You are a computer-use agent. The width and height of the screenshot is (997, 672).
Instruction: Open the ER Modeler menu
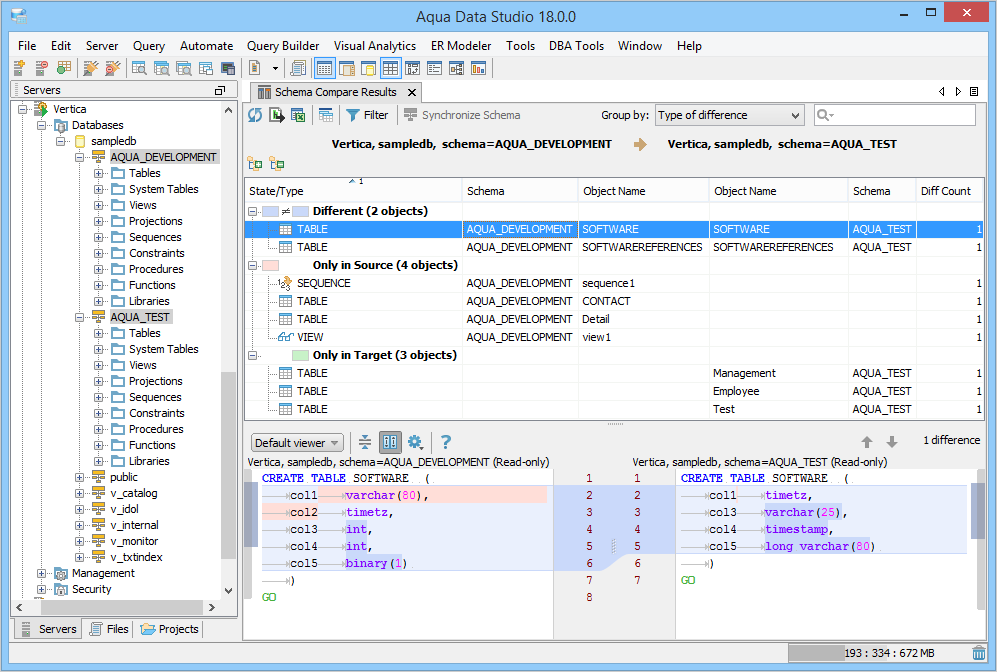pyautogui.click(x=460, y=46)
